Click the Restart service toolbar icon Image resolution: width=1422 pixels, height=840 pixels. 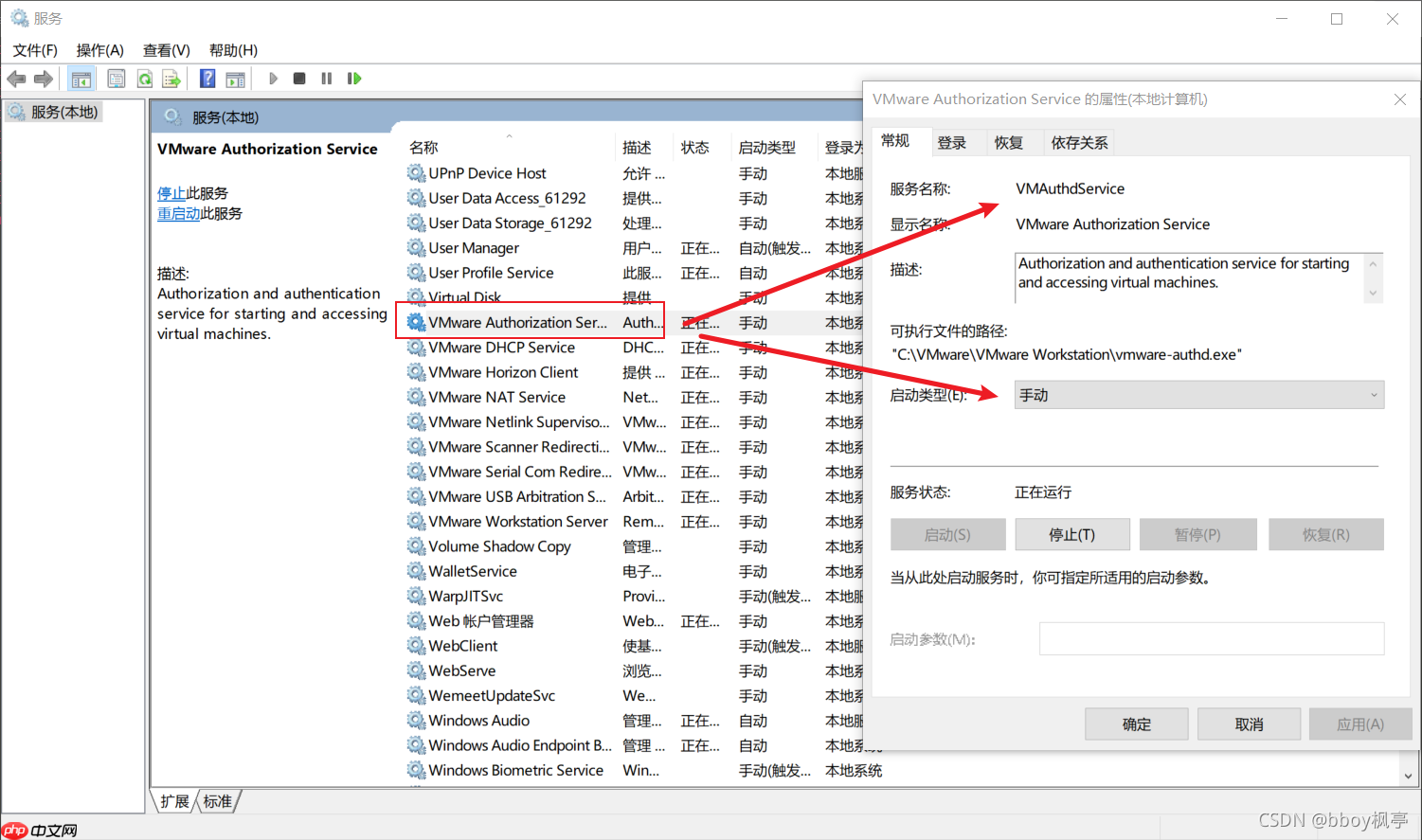354,78
